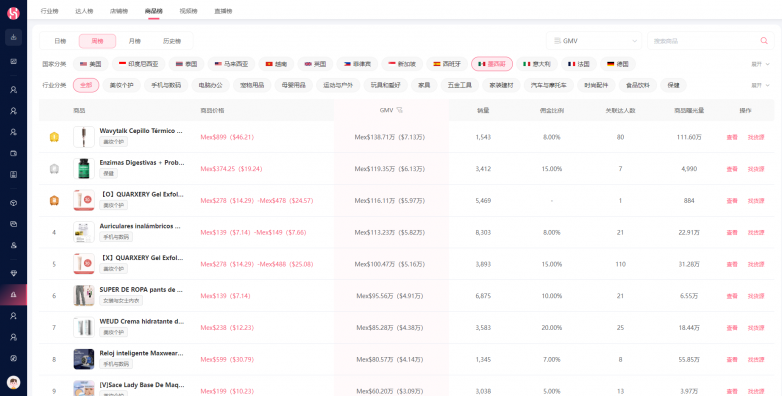This screenshot has width=782, height=396.
Task: Open the Wavytalk Cepillo Térmico product thumbnail
Action: (84, 137)
